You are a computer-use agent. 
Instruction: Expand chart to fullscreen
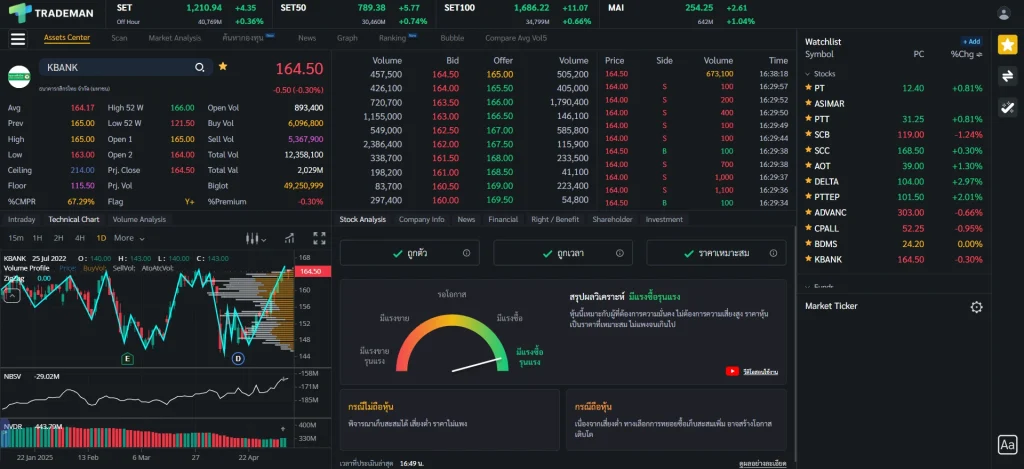(x=319, y=238)
